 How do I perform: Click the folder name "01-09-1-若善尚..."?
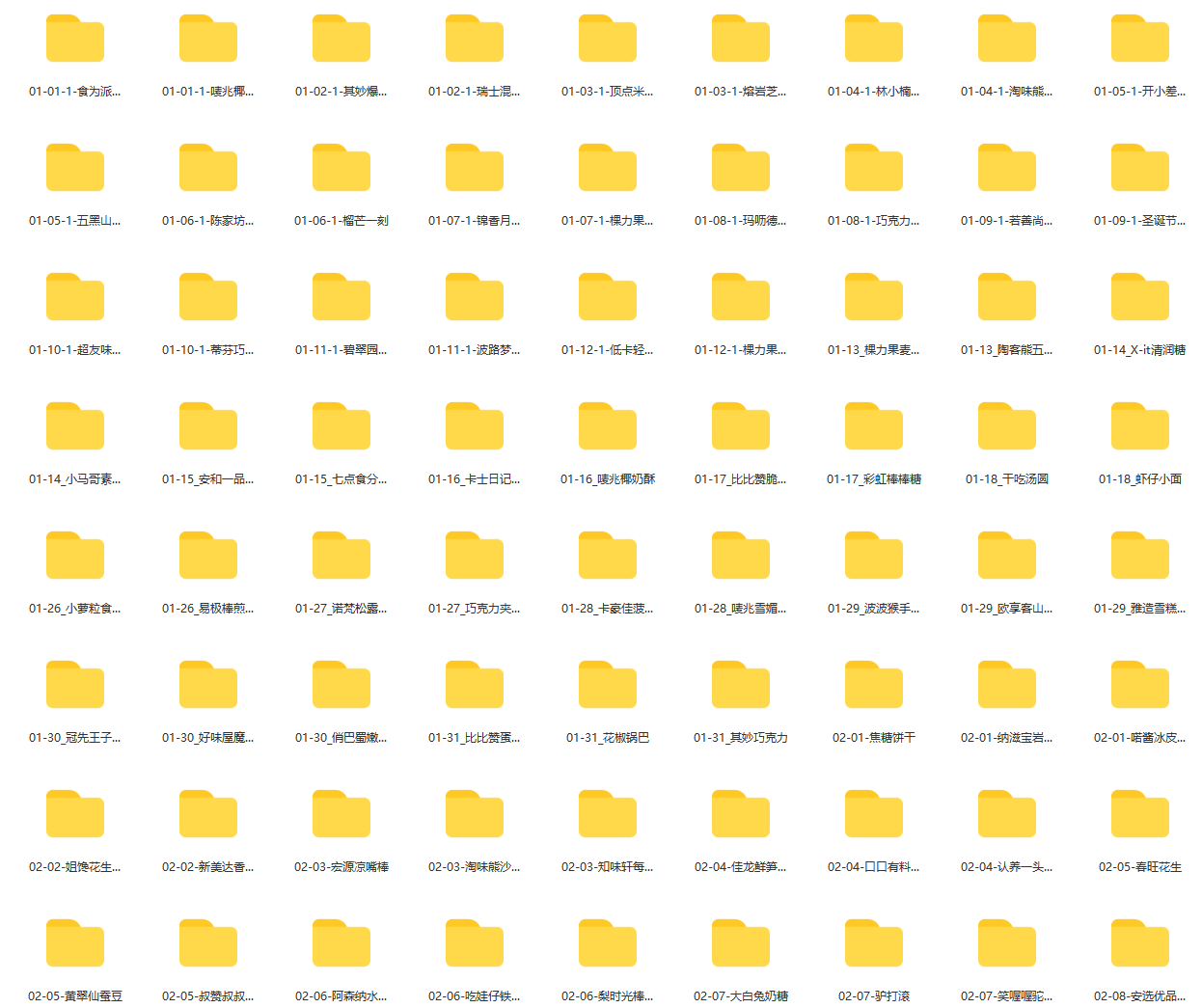coord(1007,221)
